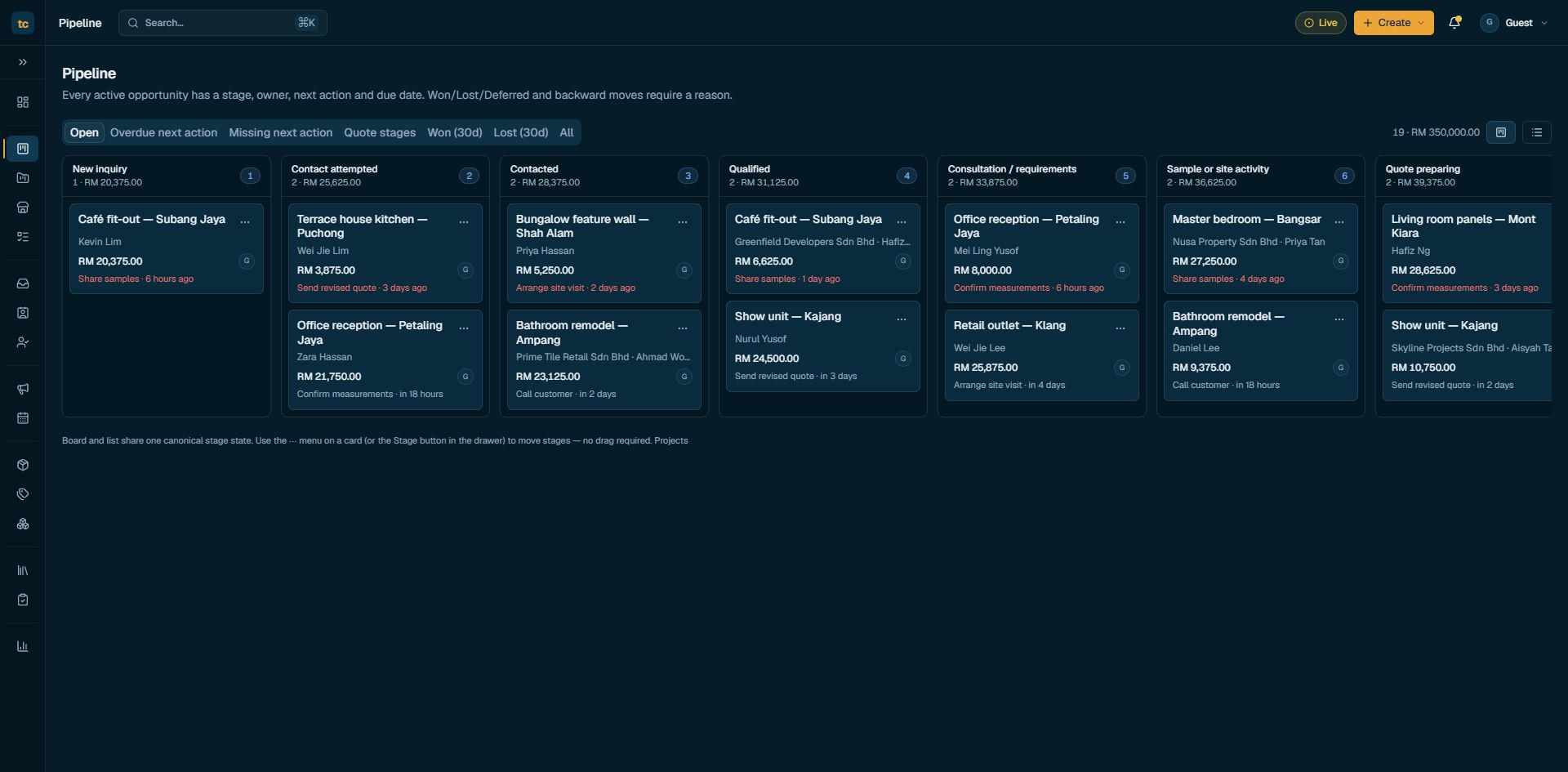Select the Won (30d) tab

pos(455,132)
